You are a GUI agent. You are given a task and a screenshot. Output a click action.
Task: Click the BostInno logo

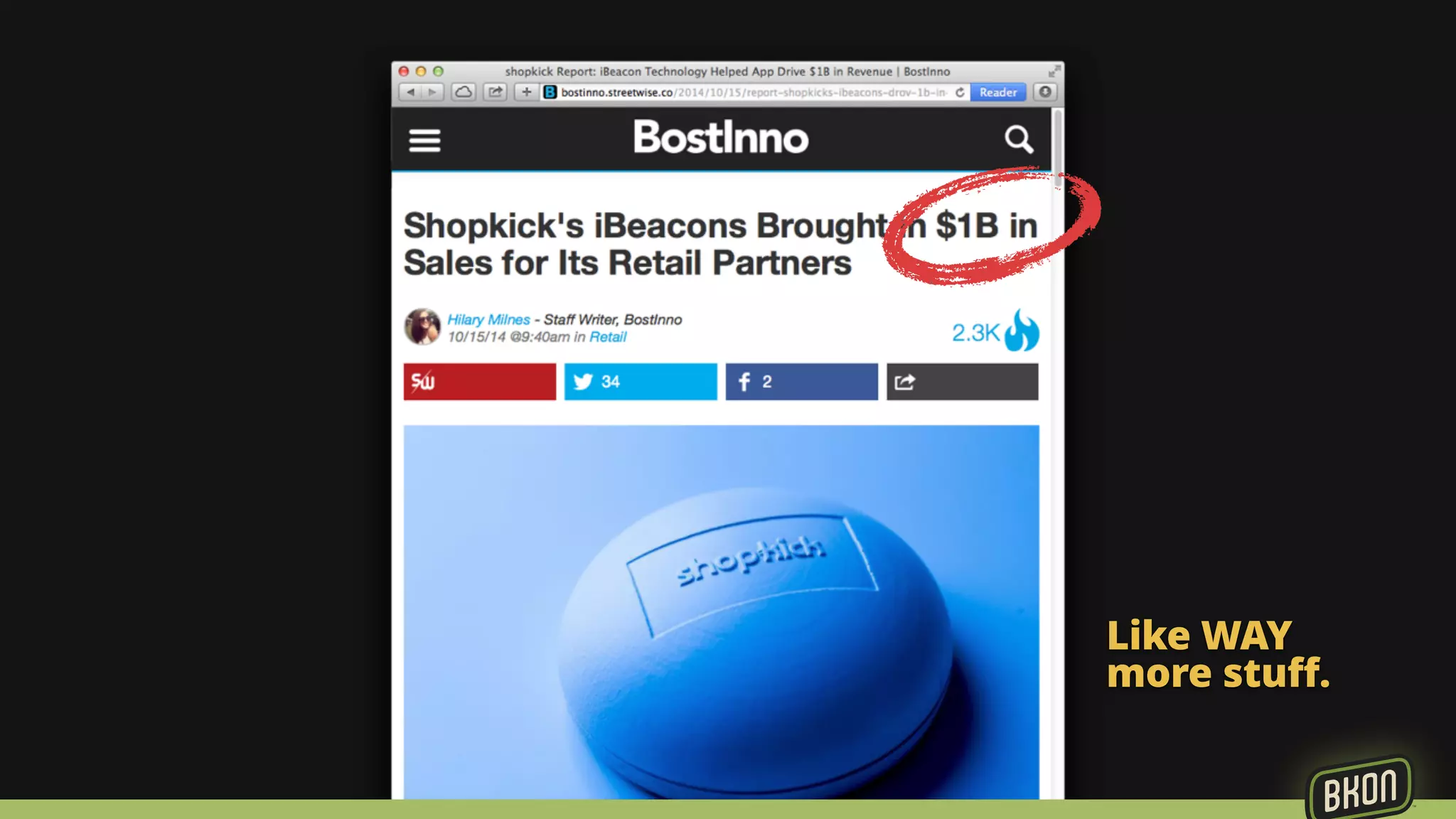coord(721,137)
